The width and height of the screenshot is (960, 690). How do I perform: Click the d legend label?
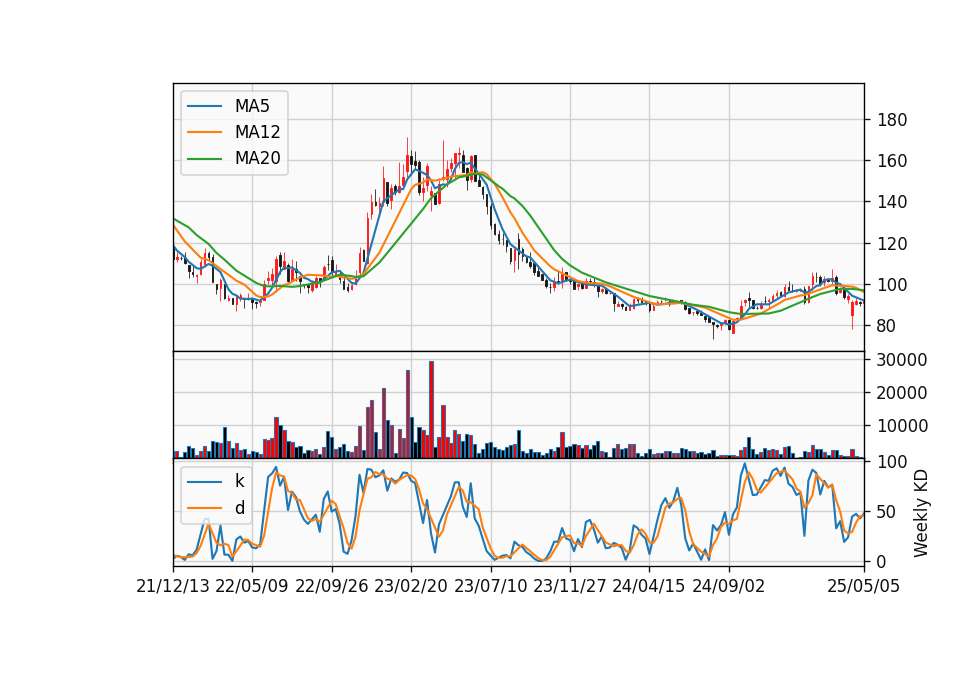(x=240, y=508)
